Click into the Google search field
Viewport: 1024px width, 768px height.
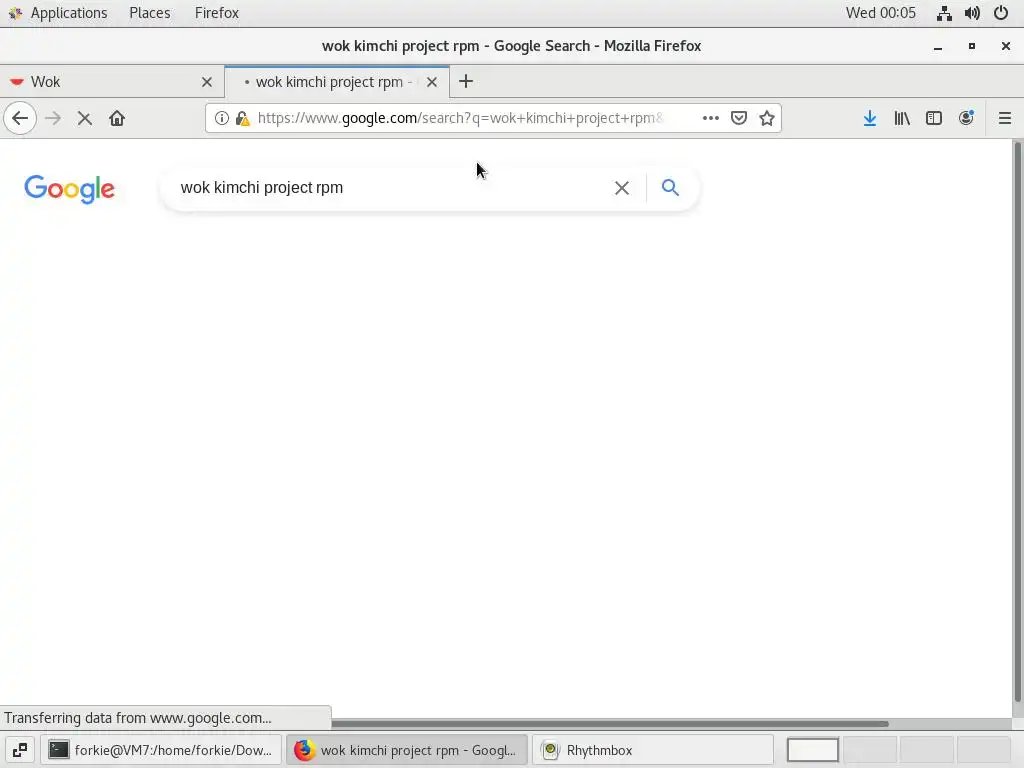tap(392, 188)
